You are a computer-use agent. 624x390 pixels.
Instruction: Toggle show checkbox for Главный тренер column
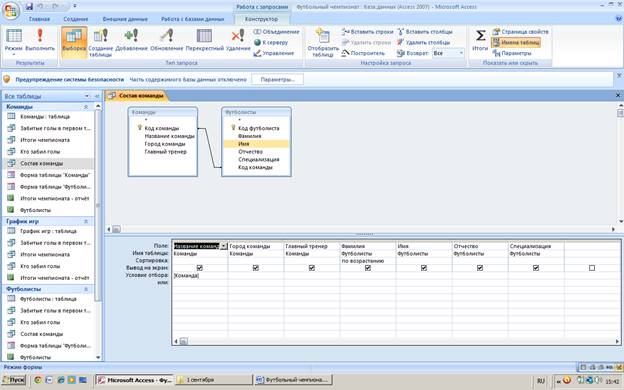tap(312, 268)
